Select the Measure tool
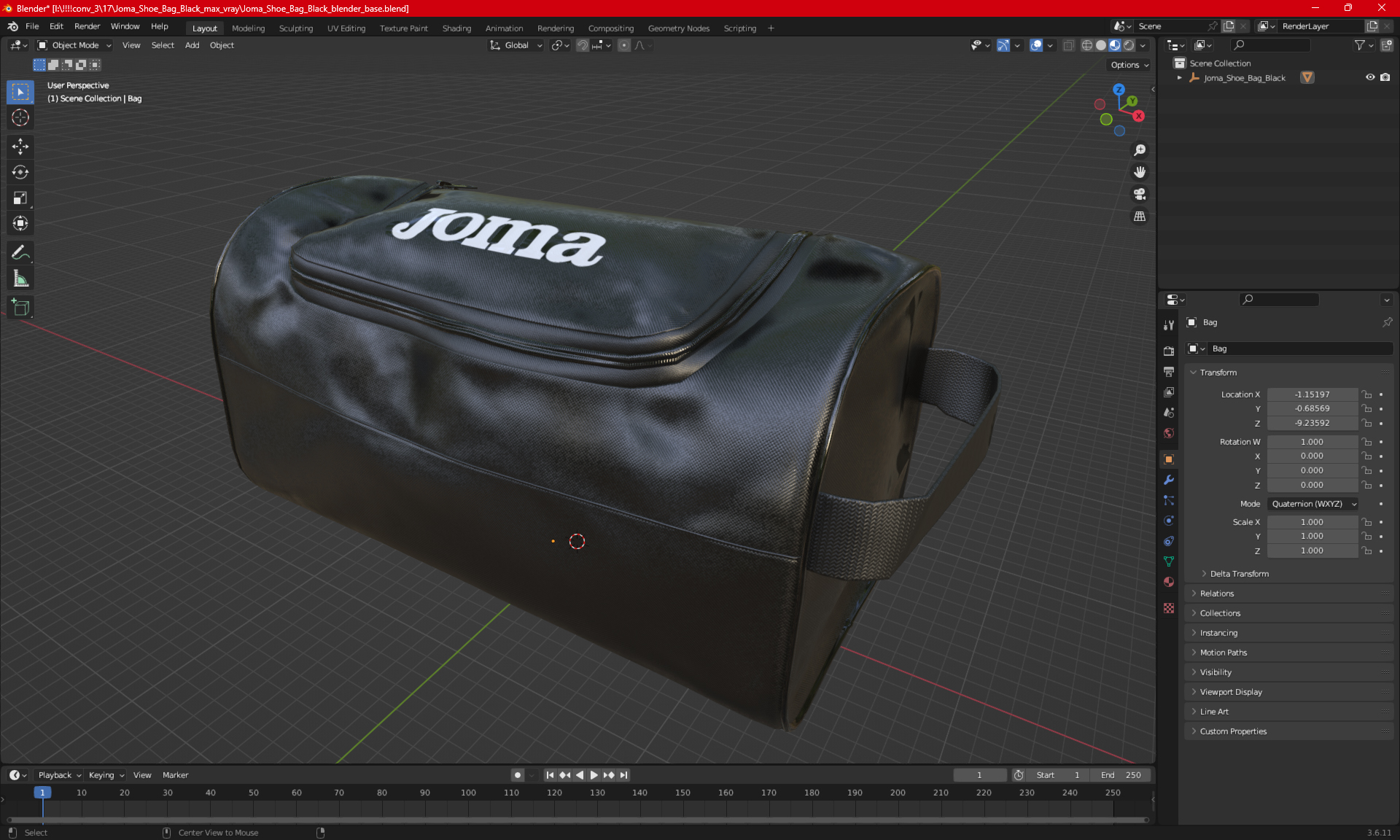The height and width of the screenshot is (840, 1400). pyautogui.click(x=20, y=279)
